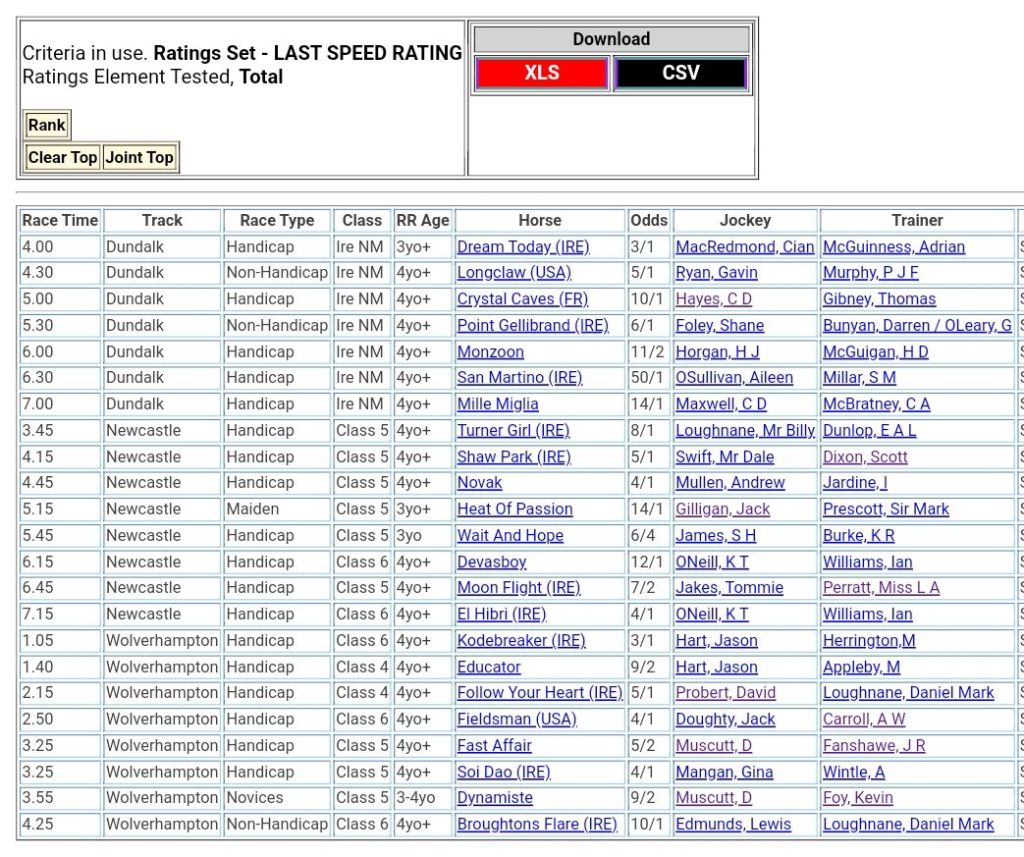1024x857 pixels.
Task: Open trainer Prescott, Sir Mark link
Action: tap(885, 509)
